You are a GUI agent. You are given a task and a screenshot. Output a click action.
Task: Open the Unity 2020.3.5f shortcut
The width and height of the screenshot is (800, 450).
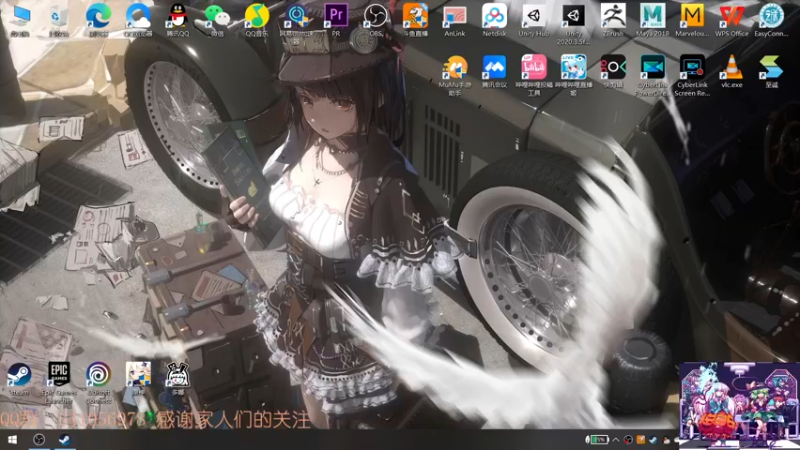(573, 24)
